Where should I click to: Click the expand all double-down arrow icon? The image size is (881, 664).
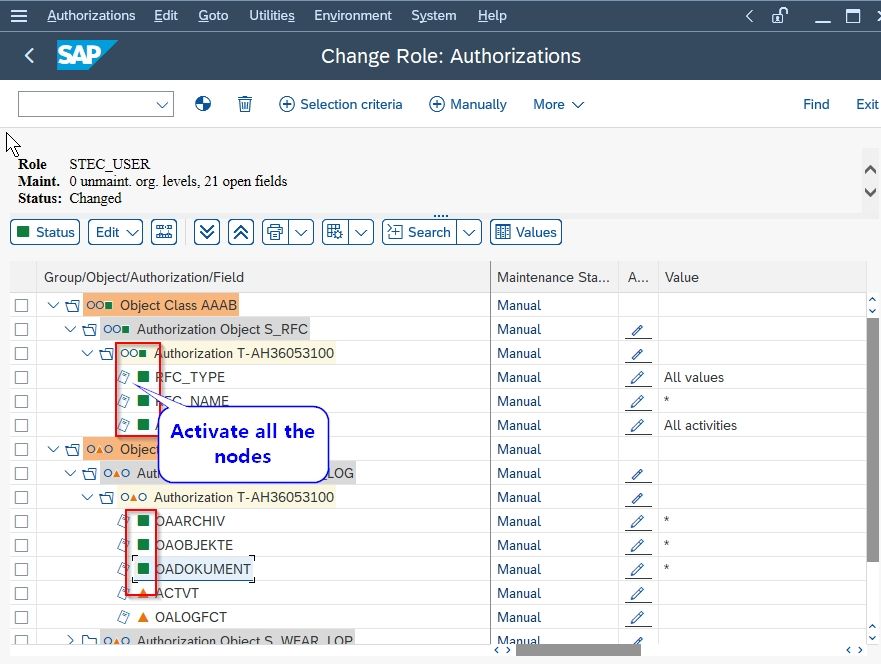[207, 232]
